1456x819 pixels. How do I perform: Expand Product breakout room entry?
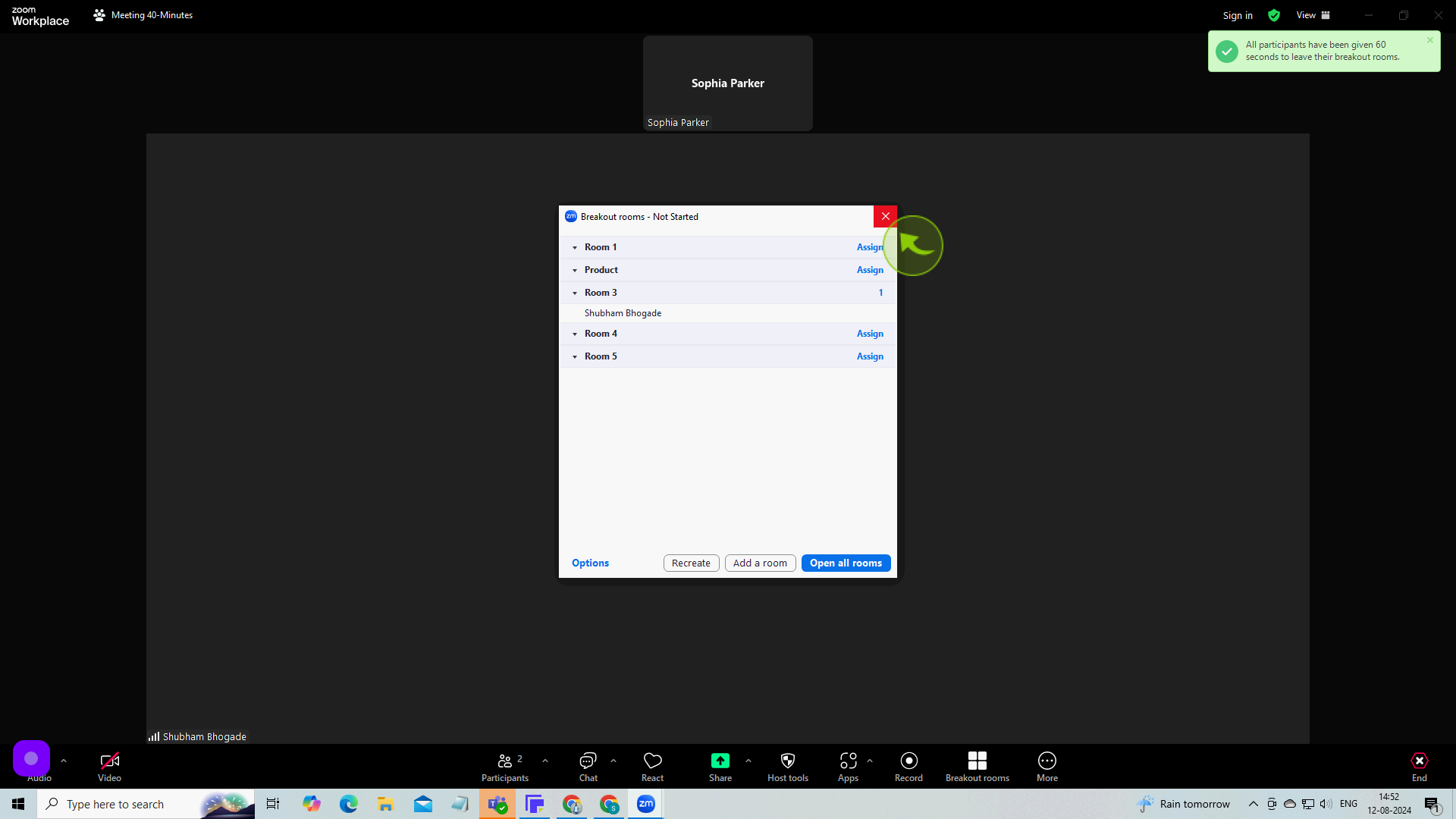pyautogui.click(x=575, y=269)
